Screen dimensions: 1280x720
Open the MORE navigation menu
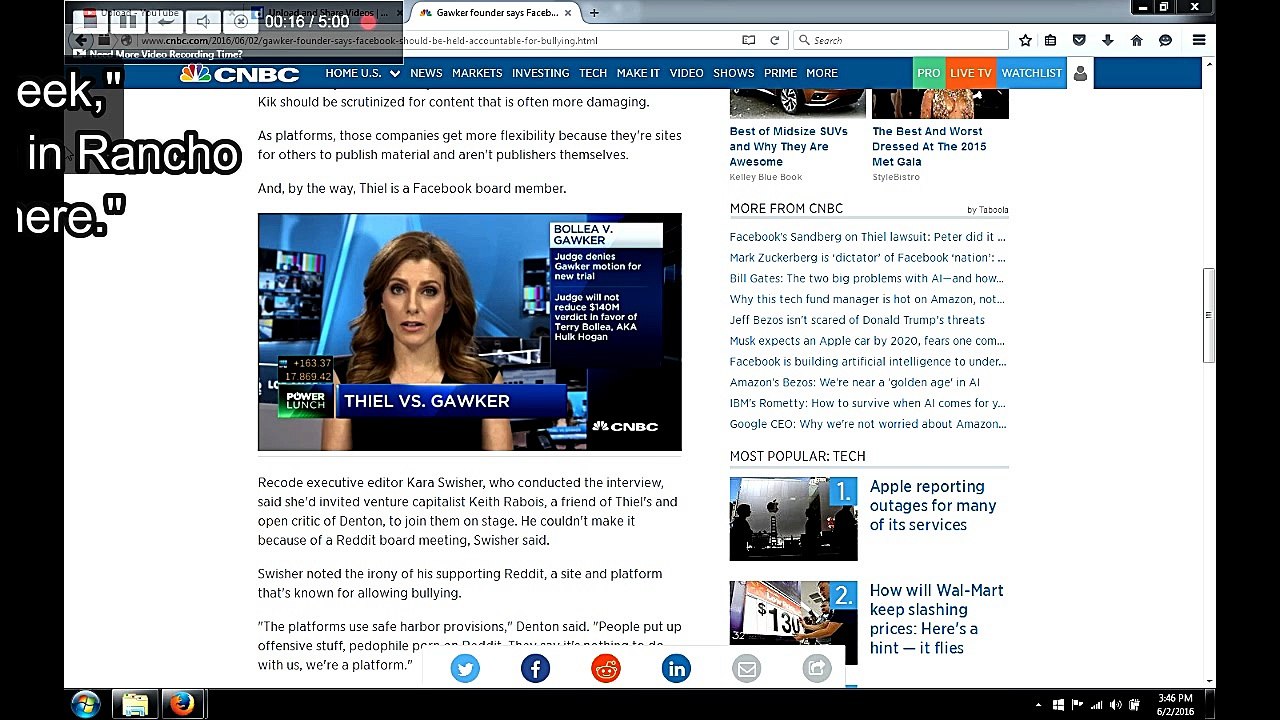coord(822,73)
